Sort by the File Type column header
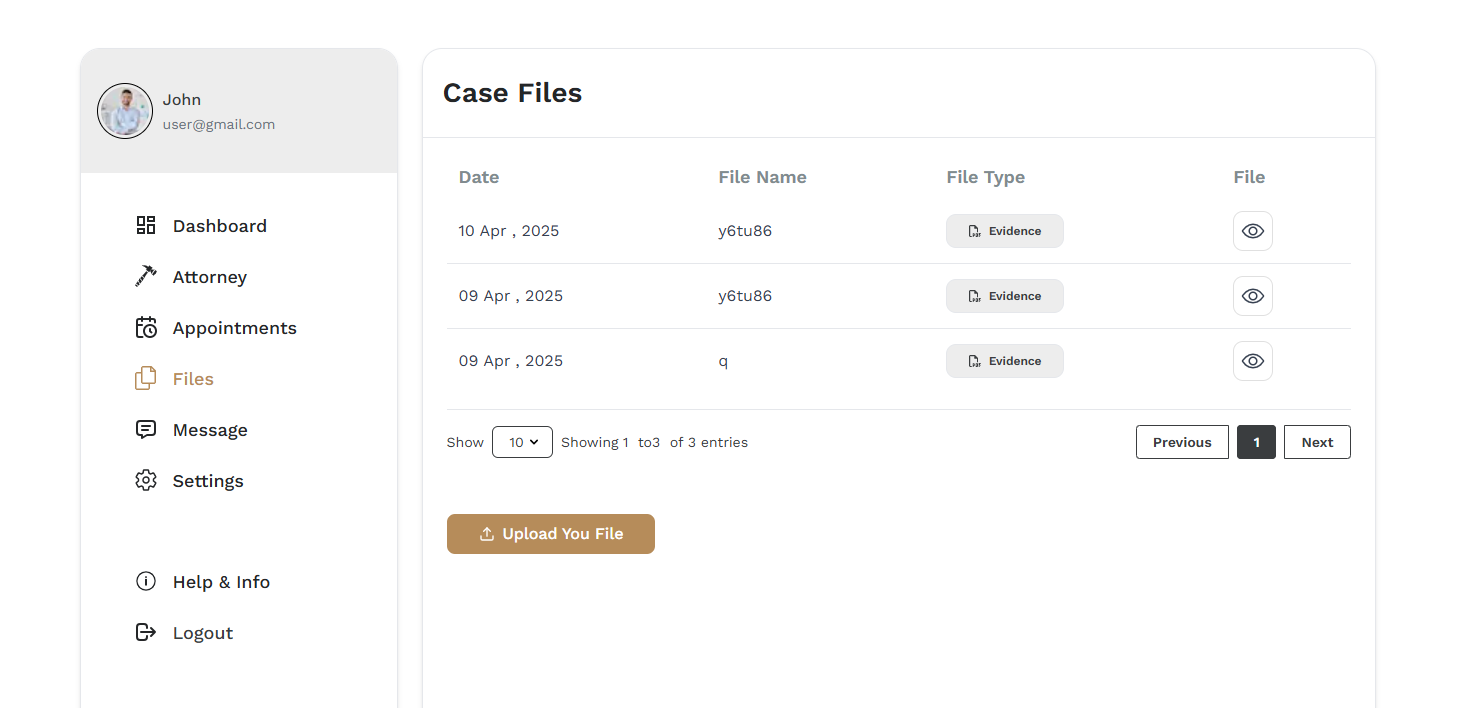1479x708 pixels. click(x=986, y=177)
